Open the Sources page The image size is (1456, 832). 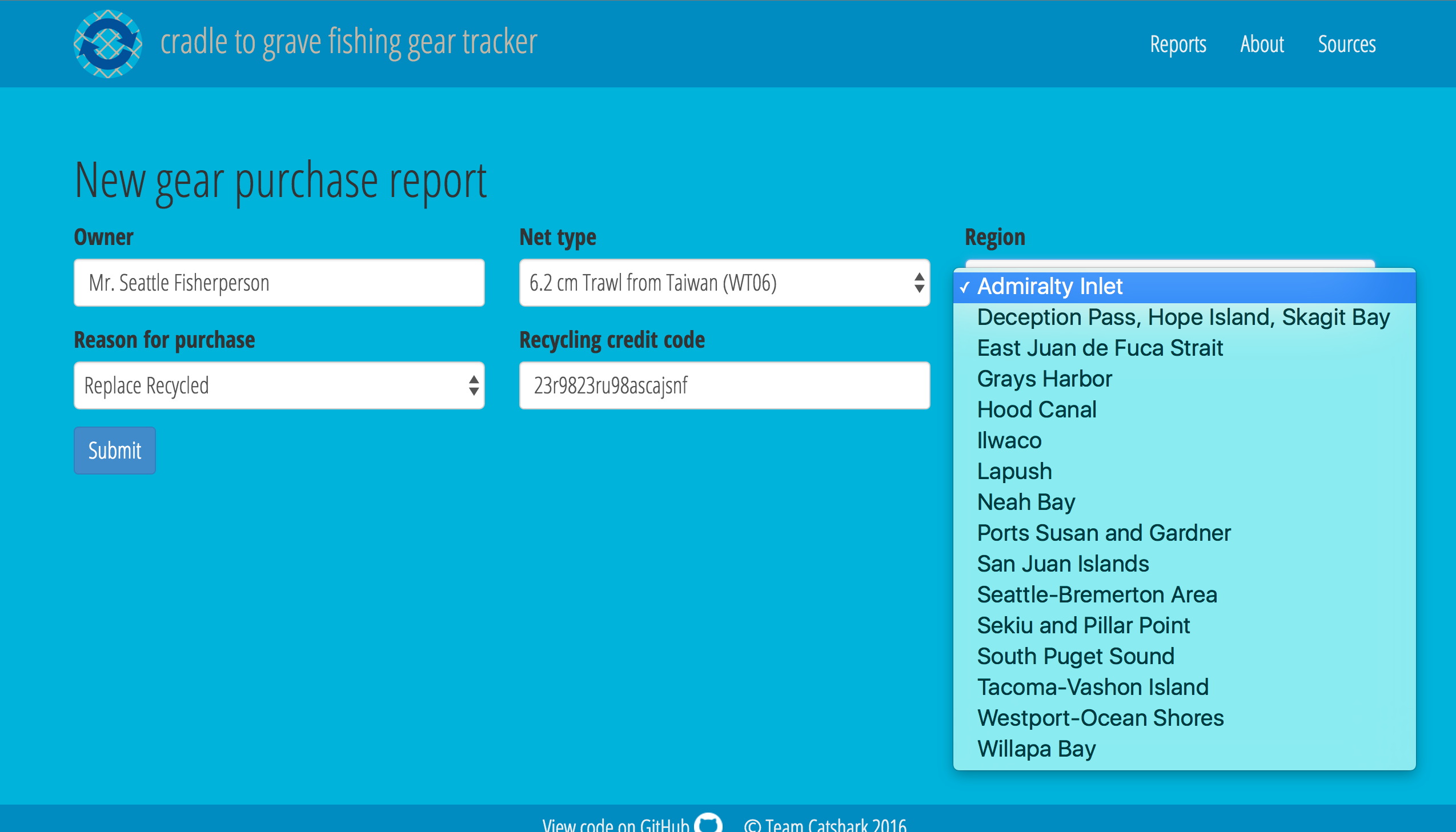point(1347,44)
